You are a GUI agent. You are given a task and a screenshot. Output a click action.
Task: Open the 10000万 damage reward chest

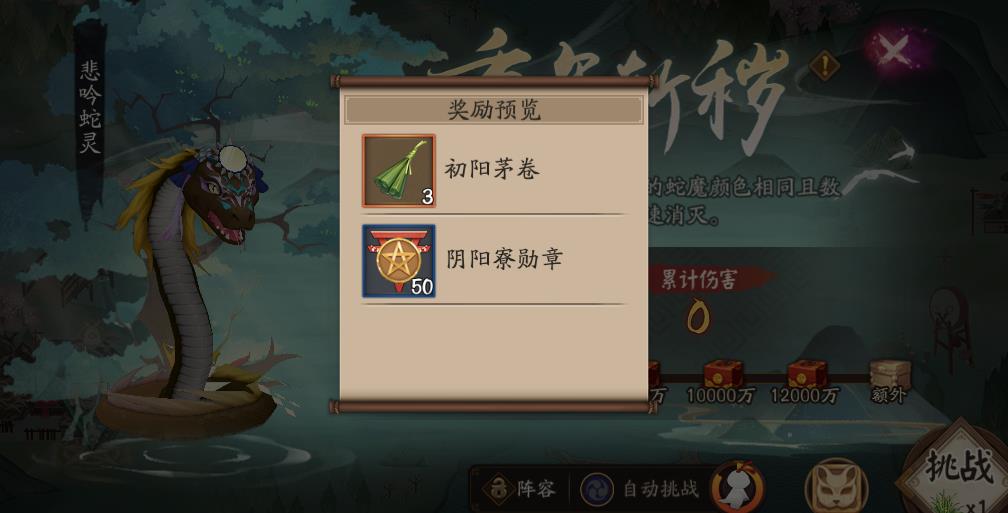(723, 374)
